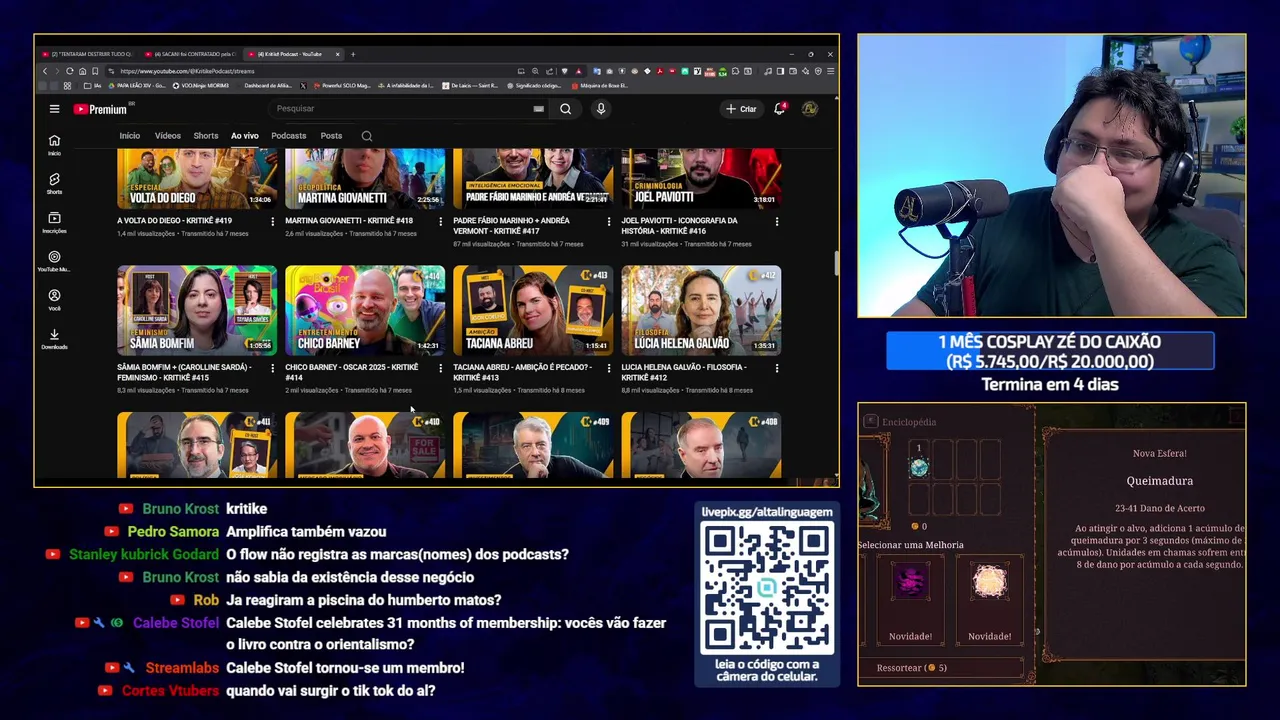Open options for Joel Paviotti video
The height and width of the screenshot is (720, 1280).
(x=776, y=222)
